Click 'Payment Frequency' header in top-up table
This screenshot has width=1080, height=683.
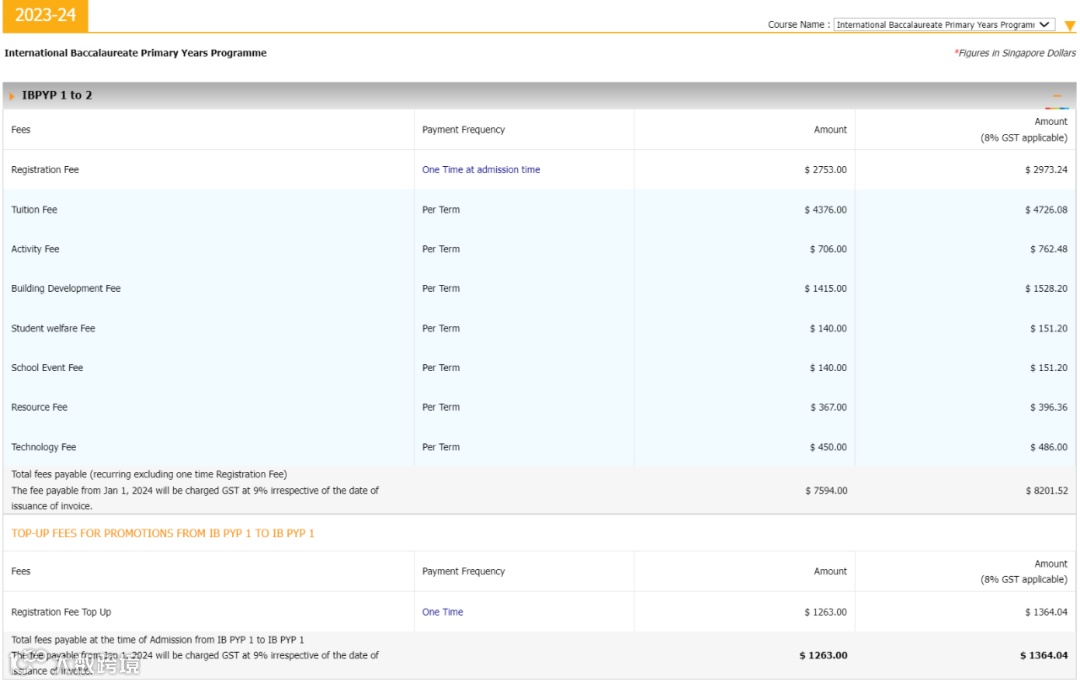tap(464, 571)
